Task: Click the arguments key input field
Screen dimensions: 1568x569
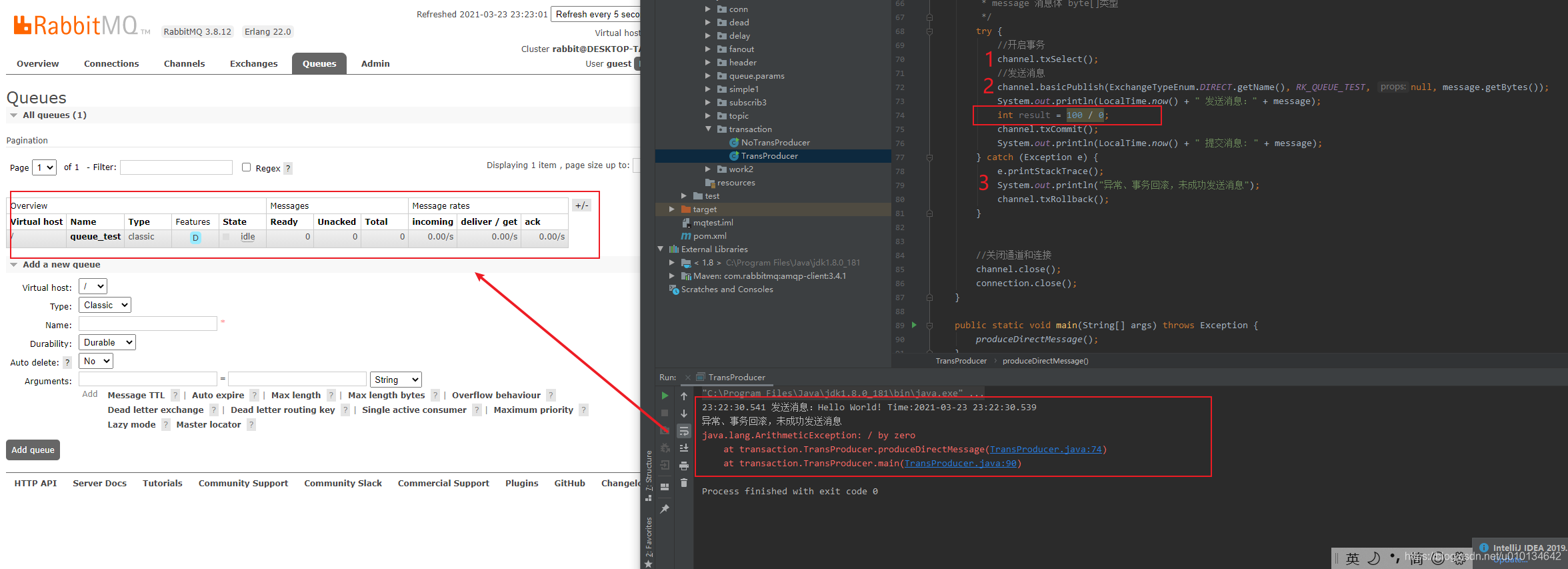Action: [148, 380]
